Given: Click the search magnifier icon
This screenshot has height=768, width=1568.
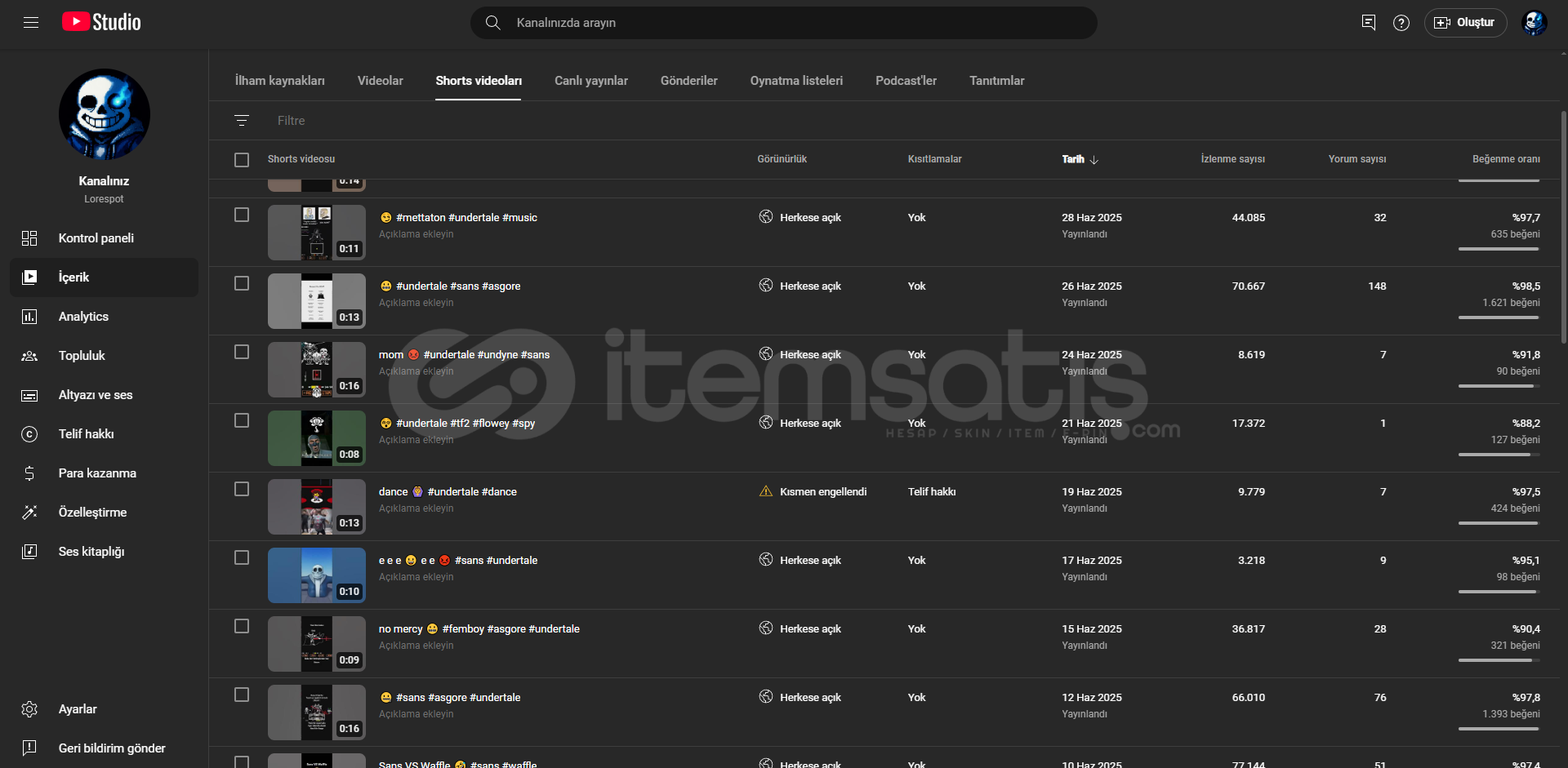Looking at the screenshot, I should click(493, 23).
